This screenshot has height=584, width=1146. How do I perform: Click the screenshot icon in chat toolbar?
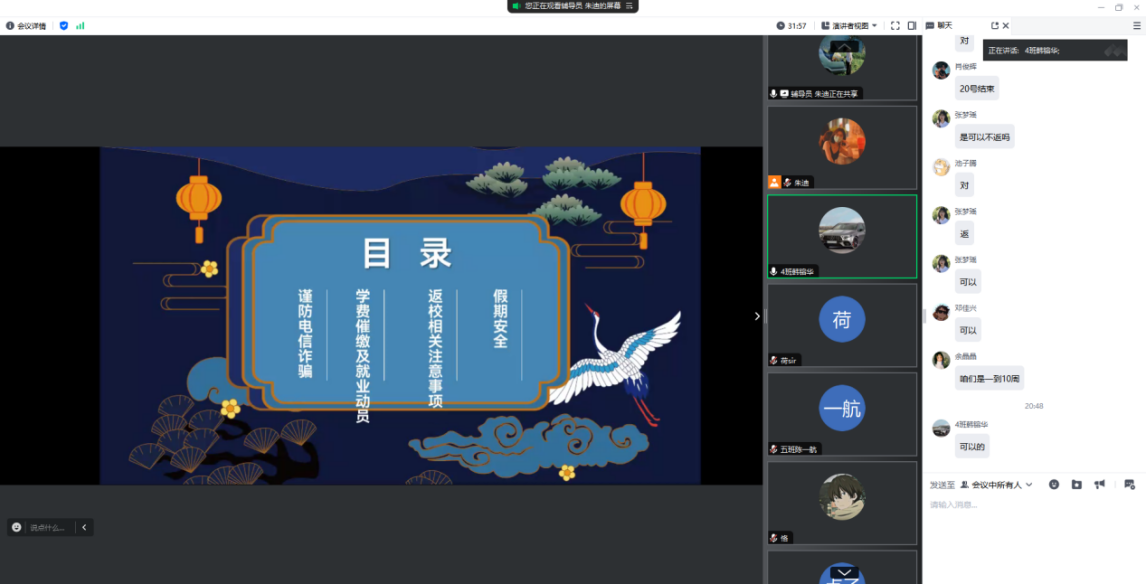pos(1129,484)
